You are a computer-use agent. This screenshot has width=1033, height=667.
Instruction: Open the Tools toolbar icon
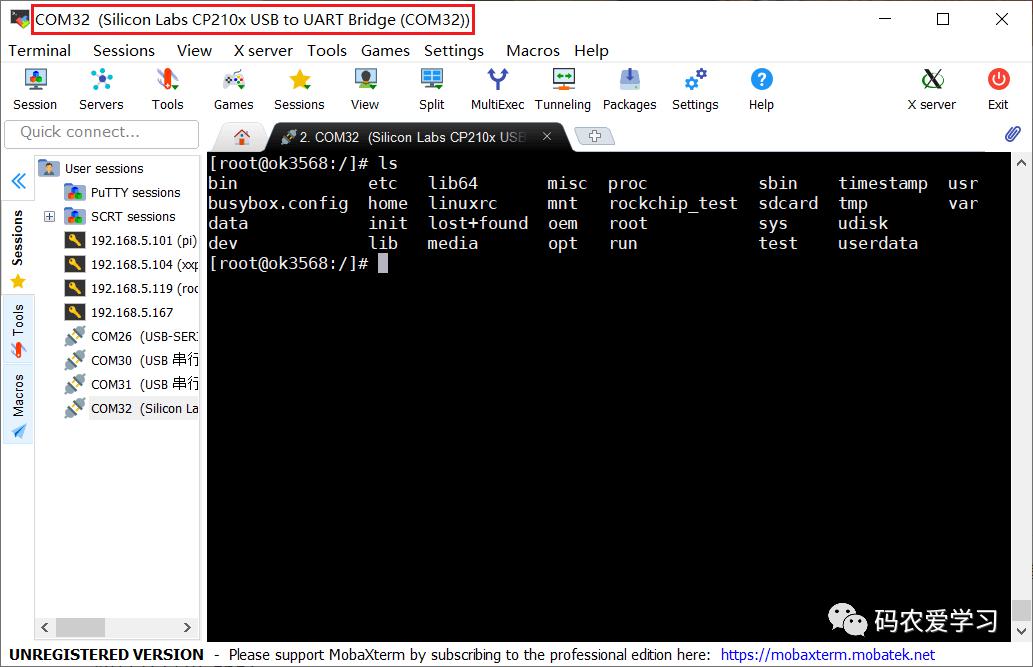click(167, 90)
